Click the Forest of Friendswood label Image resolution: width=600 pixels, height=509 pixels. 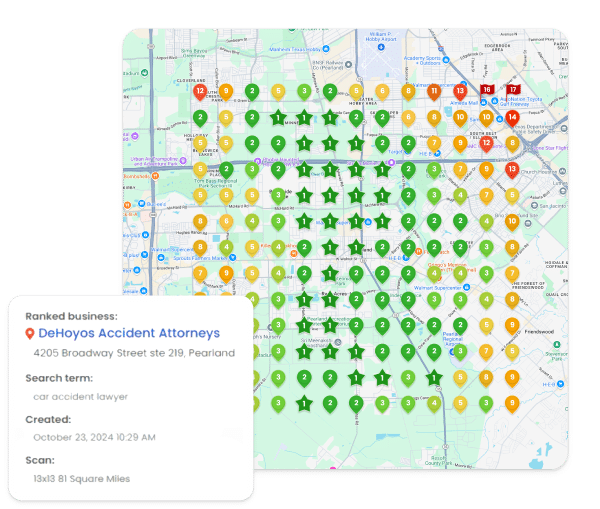(528, 285)
